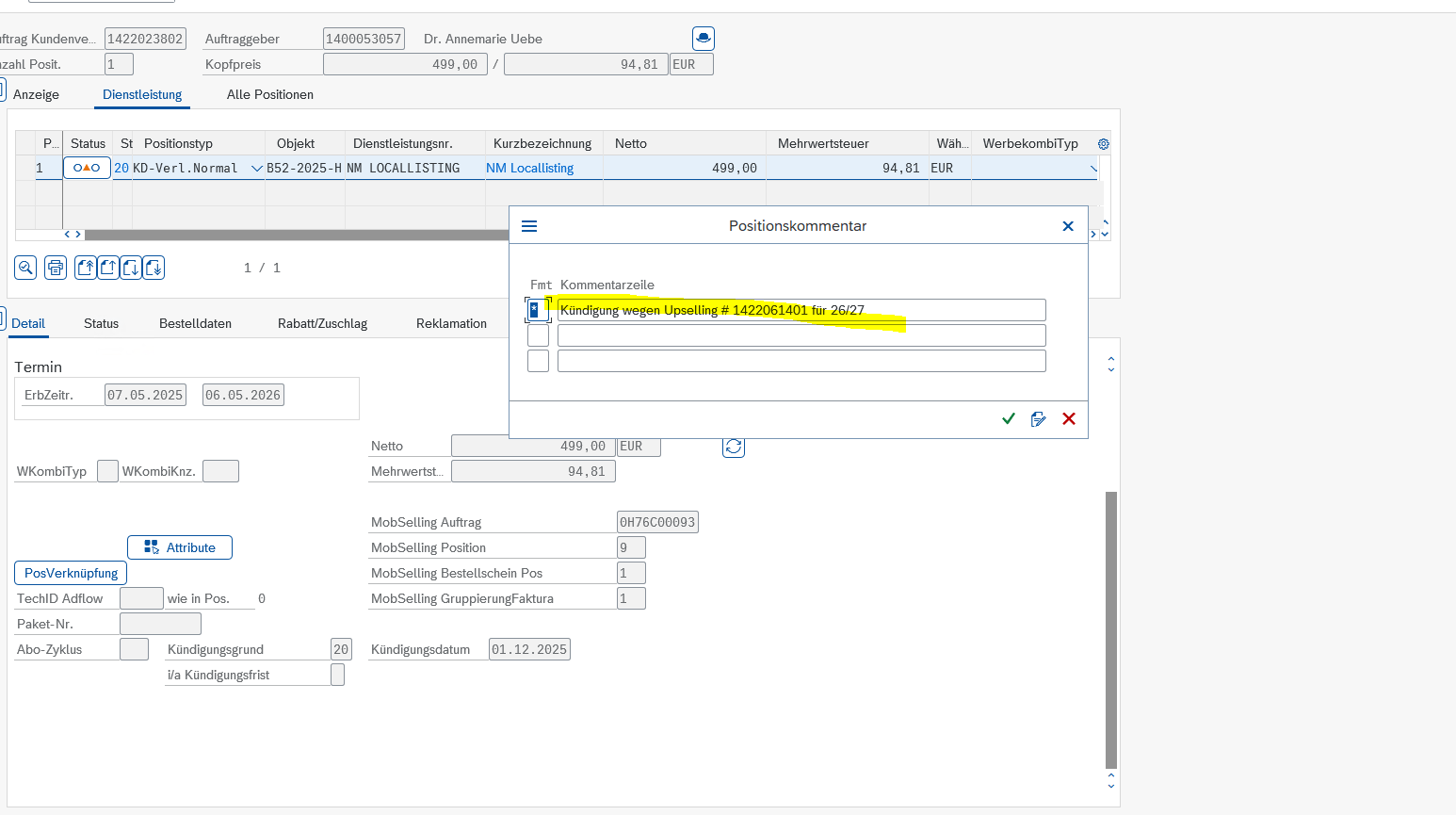
Task: Click the Auftraggeber number field 1400053057
Action: click(364, 39)
